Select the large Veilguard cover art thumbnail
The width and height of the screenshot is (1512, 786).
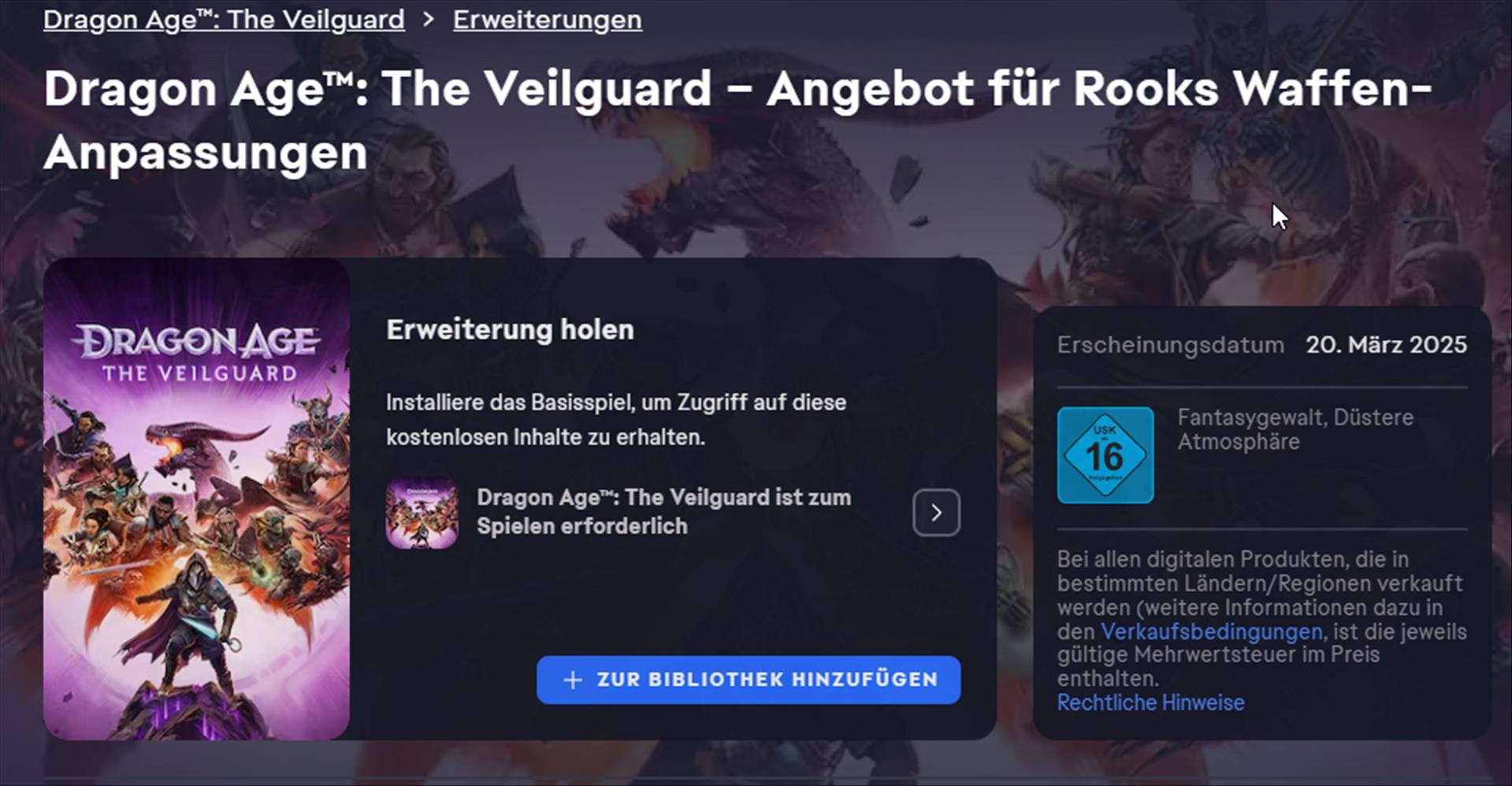[x=196, y=499]
